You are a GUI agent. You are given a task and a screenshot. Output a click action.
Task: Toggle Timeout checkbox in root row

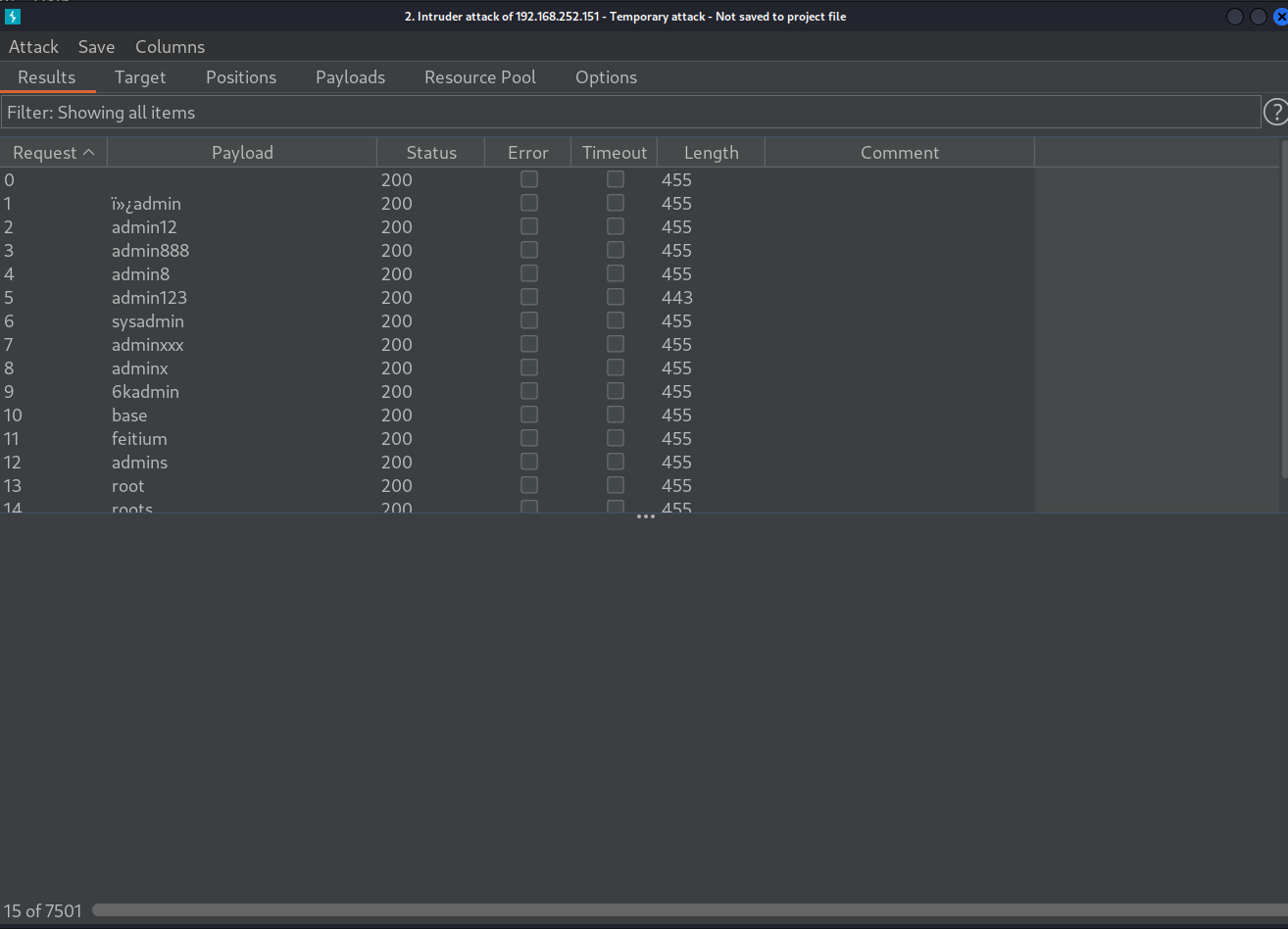(616, 485)
